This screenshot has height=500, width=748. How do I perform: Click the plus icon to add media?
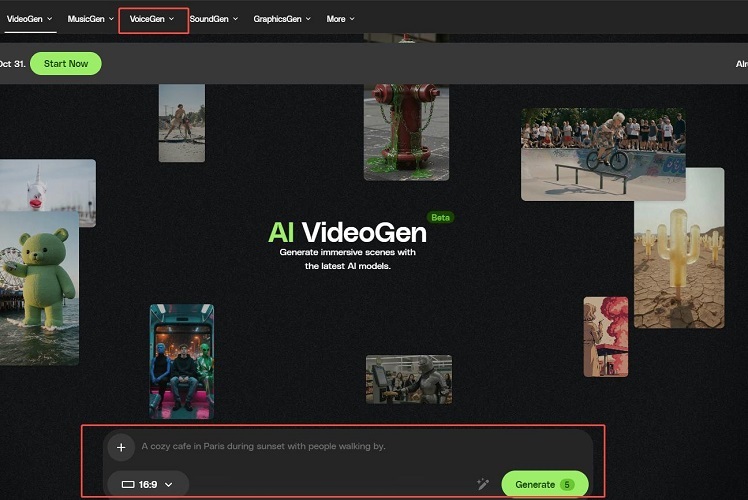pyautogui.click(x=120, y=447)
